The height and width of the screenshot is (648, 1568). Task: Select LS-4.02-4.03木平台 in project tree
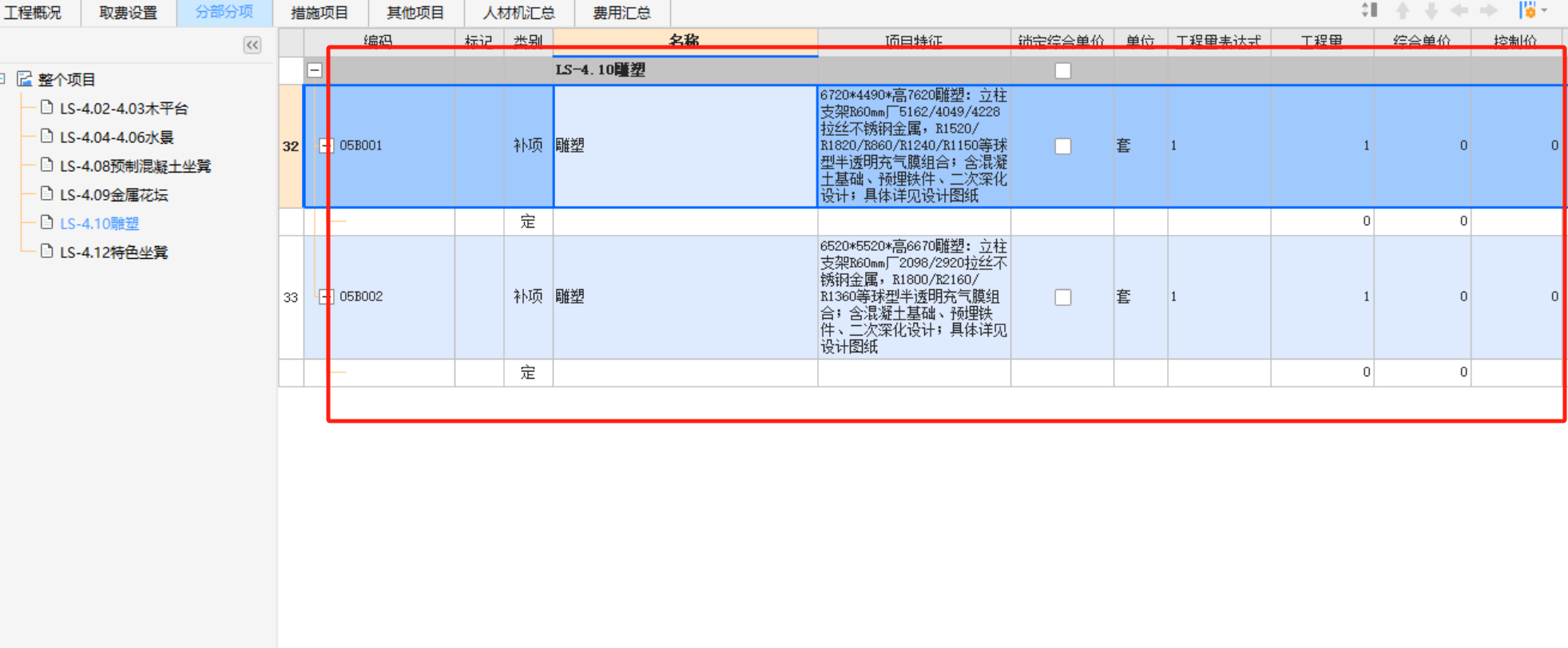[124, 108]
